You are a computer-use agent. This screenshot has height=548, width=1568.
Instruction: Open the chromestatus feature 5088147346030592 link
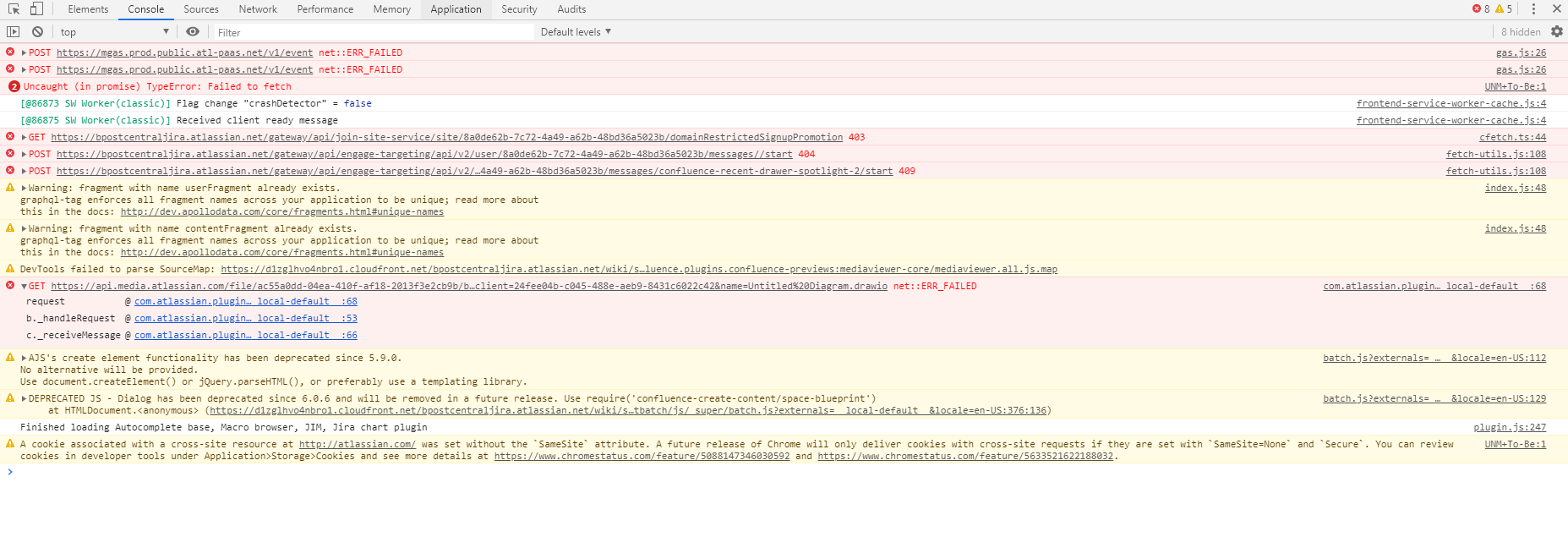tap(642, 456)
